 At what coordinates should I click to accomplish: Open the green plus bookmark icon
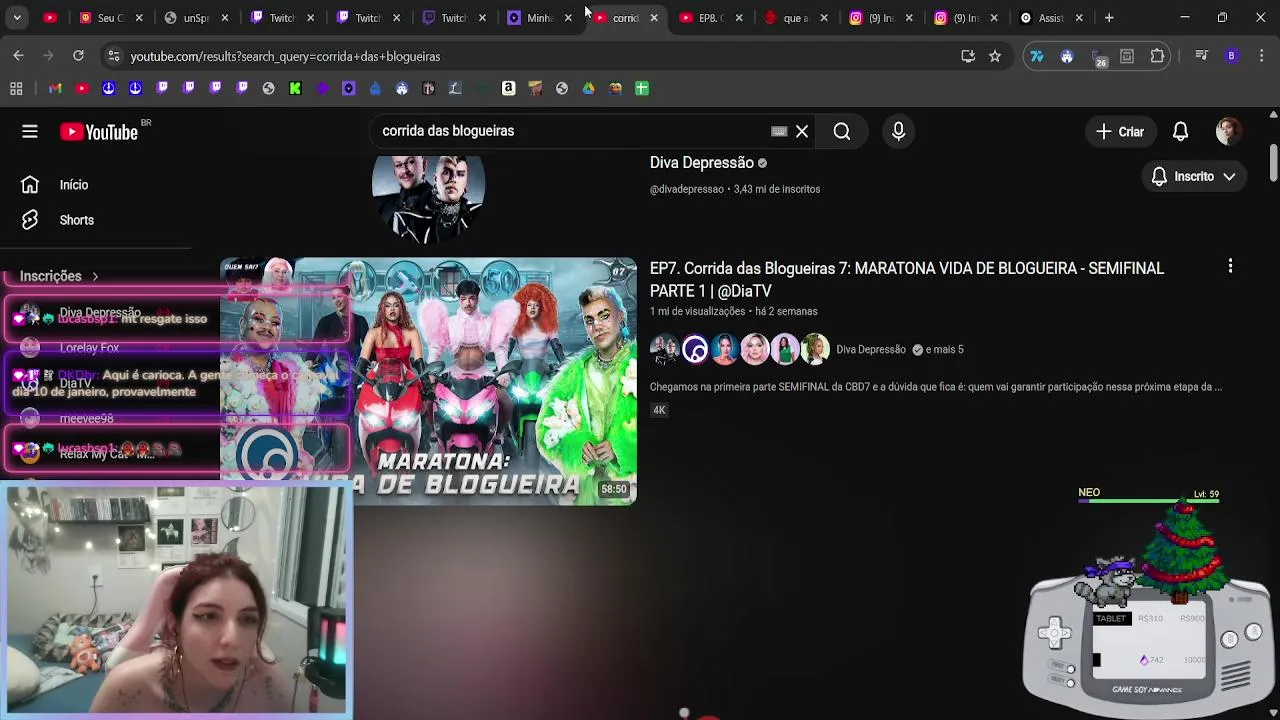pyautogui.click(x=642, y=89)
